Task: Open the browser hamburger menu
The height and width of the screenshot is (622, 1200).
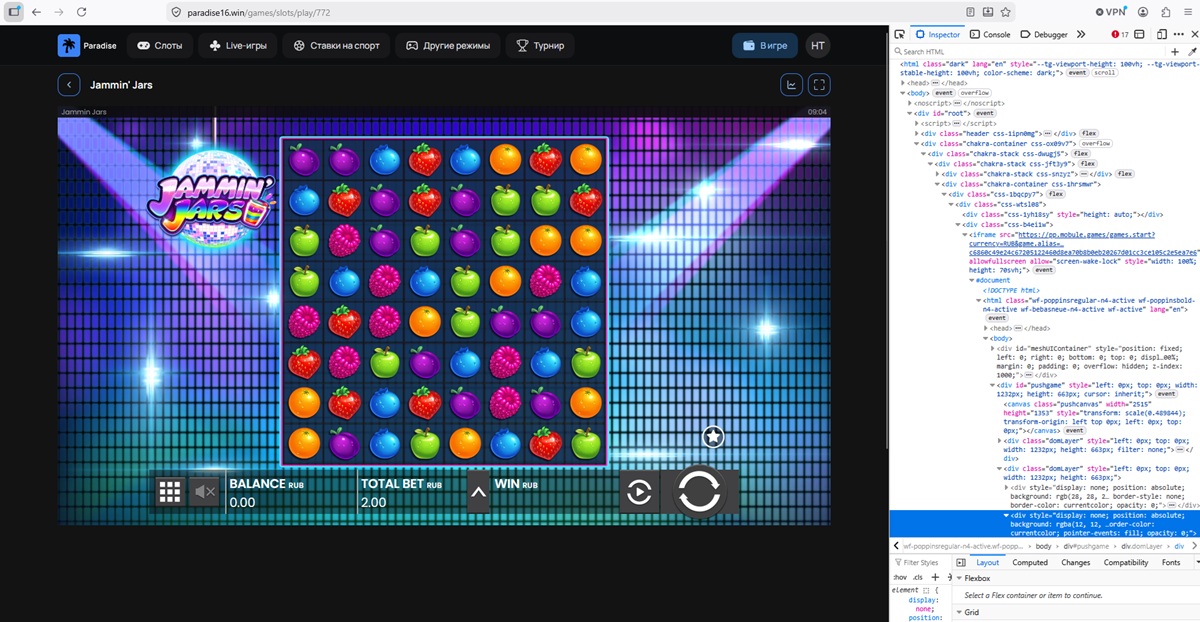Action: [x=1187, y=12]
